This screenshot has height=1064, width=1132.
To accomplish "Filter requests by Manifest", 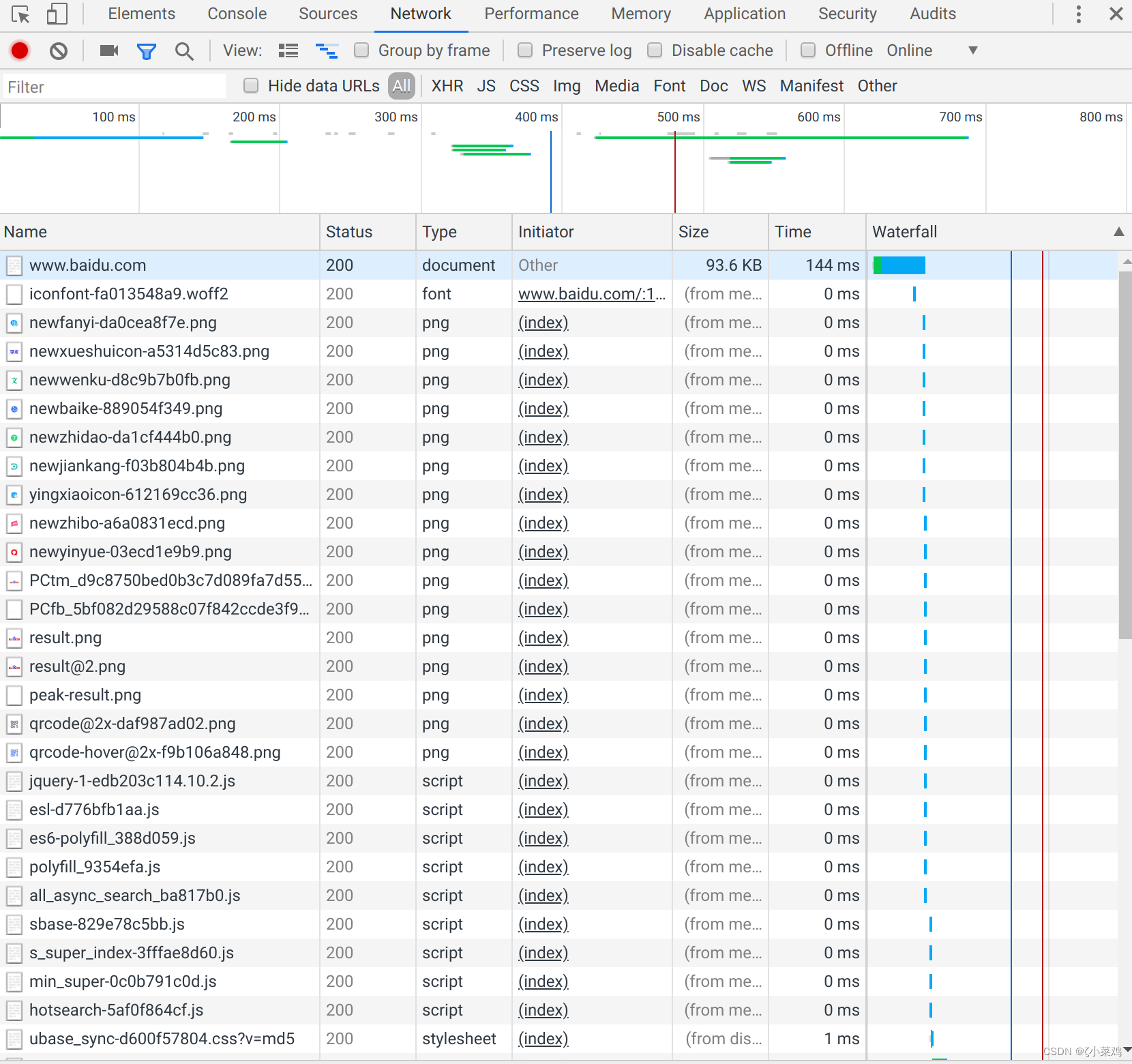I will pyautogui.click(x=811, y=86).
